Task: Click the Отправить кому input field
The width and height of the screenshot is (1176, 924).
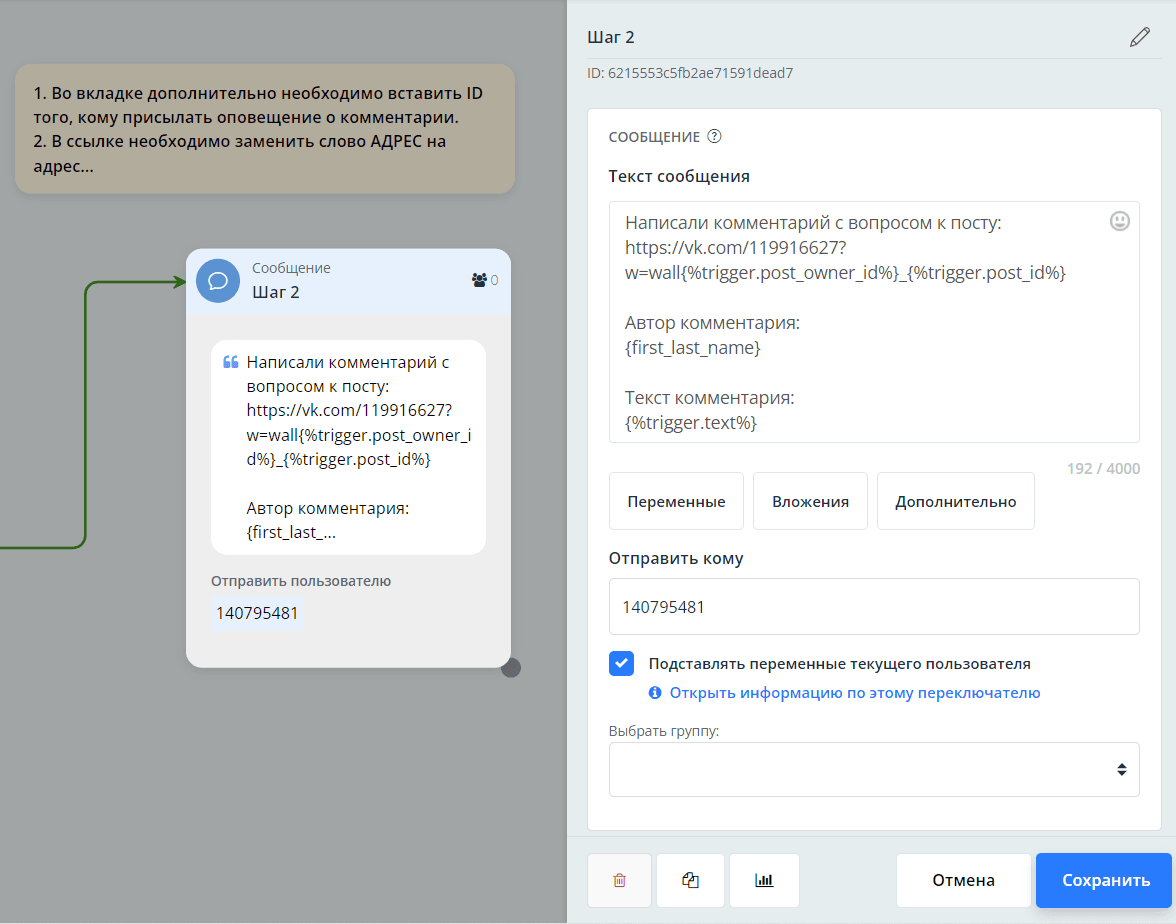Action: pyautogui.click(x=873, y=606)
